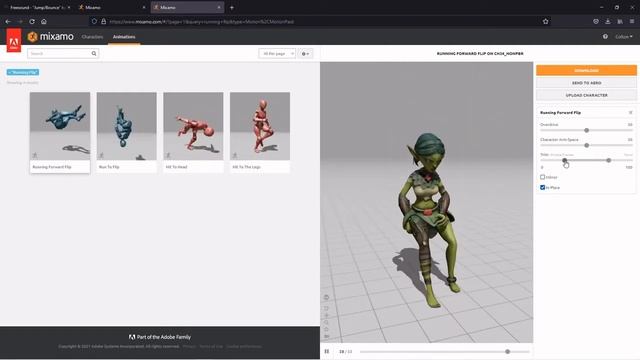Open the gear settings dropdown
Image resolution: width=640 pixels, height=360 pixels.
coord(305,53)
